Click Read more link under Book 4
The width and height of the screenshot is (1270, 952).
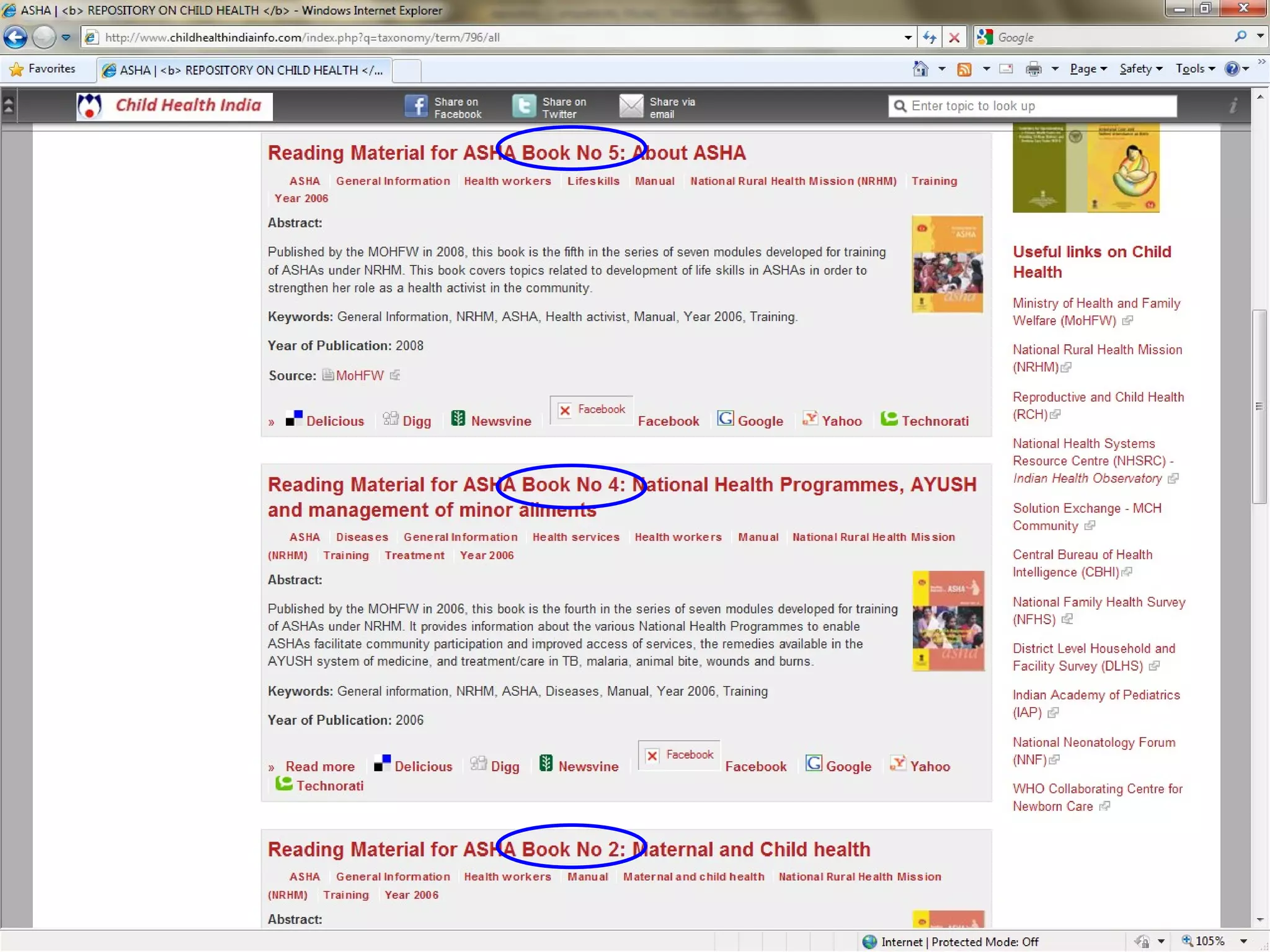320,767
